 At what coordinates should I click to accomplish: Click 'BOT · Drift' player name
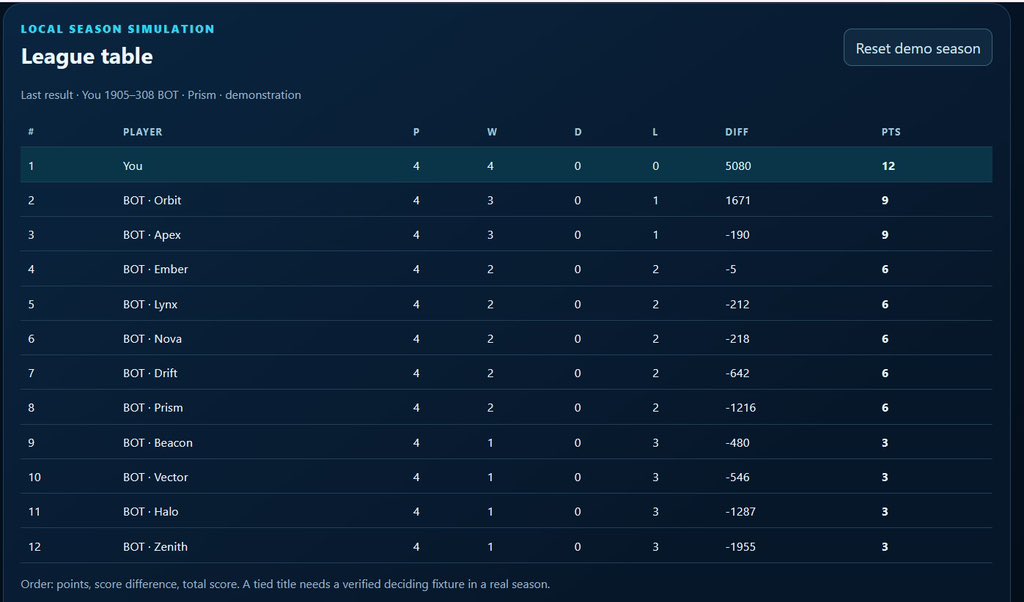point(150,373)
